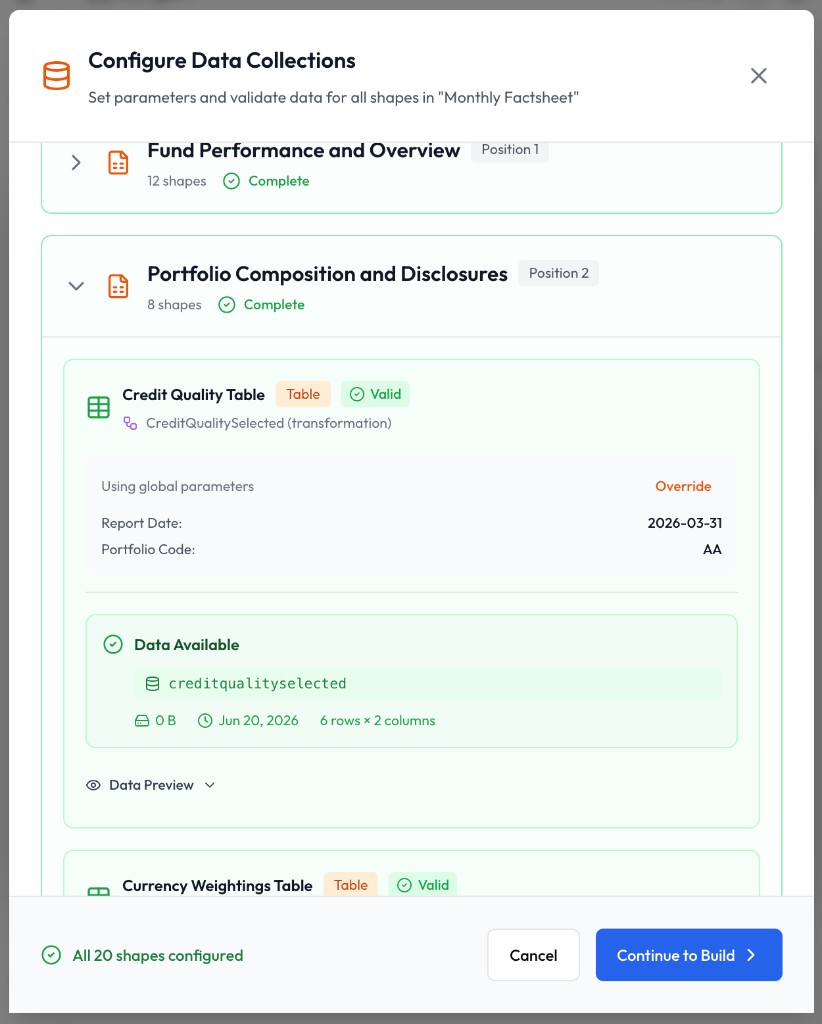The height and width of the screenshot is (1024, 822).
Task: Click the Report Date value 2026-03-31
Action: 684,523
